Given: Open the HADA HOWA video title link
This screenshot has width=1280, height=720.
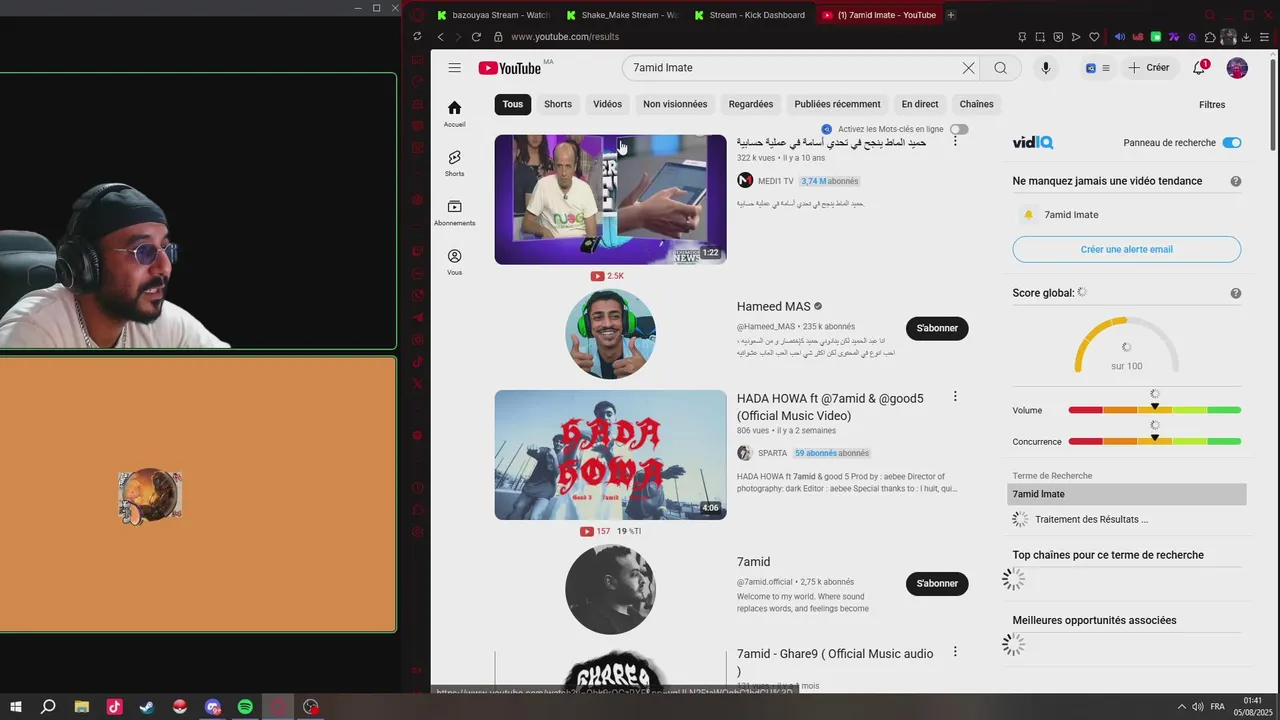Looking at the screenshot, I should coord(830,407).
